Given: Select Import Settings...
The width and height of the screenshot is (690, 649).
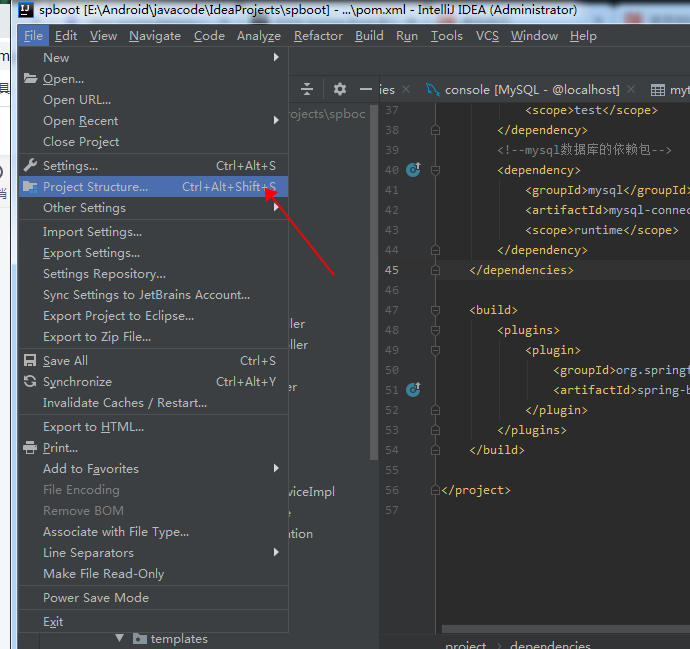Looking at the screenshot, I should [154, 232].
